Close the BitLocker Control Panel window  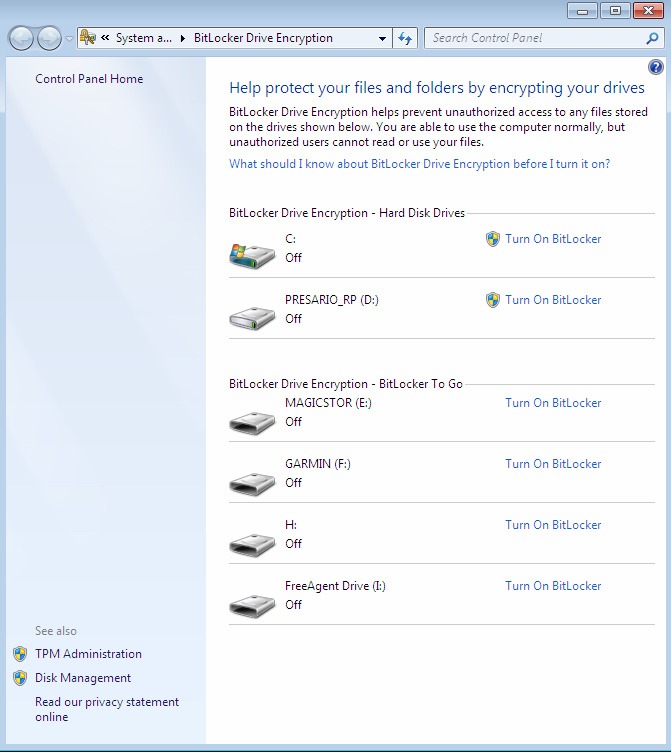click(x=648, y=11)
